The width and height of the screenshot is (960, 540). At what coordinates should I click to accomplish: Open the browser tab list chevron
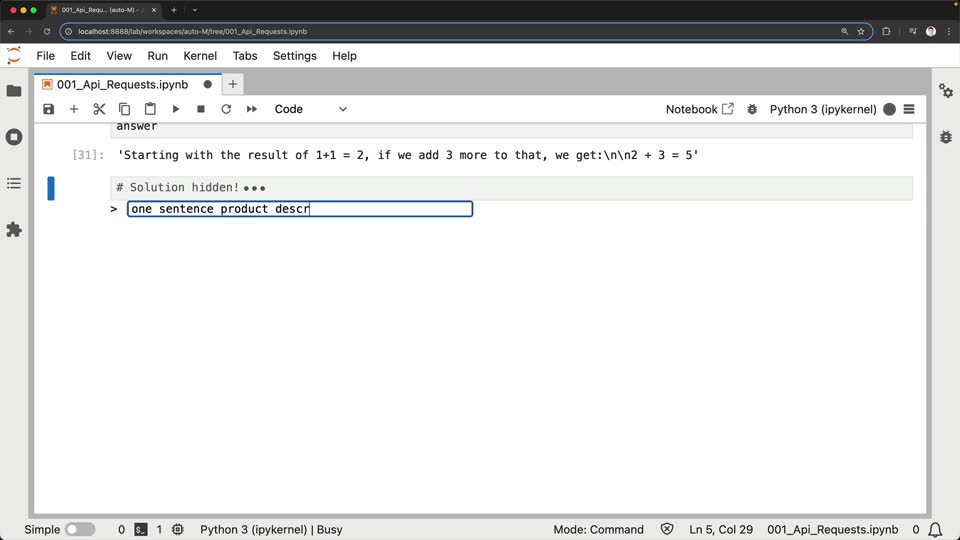point(195,10)
